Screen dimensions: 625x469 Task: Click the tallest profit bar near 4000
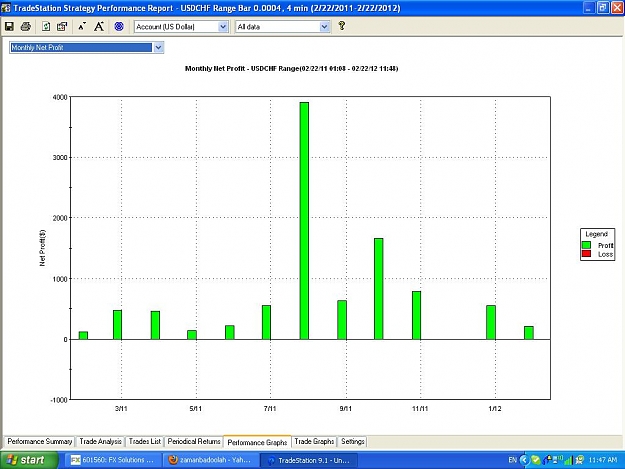[x=304, y=221]
